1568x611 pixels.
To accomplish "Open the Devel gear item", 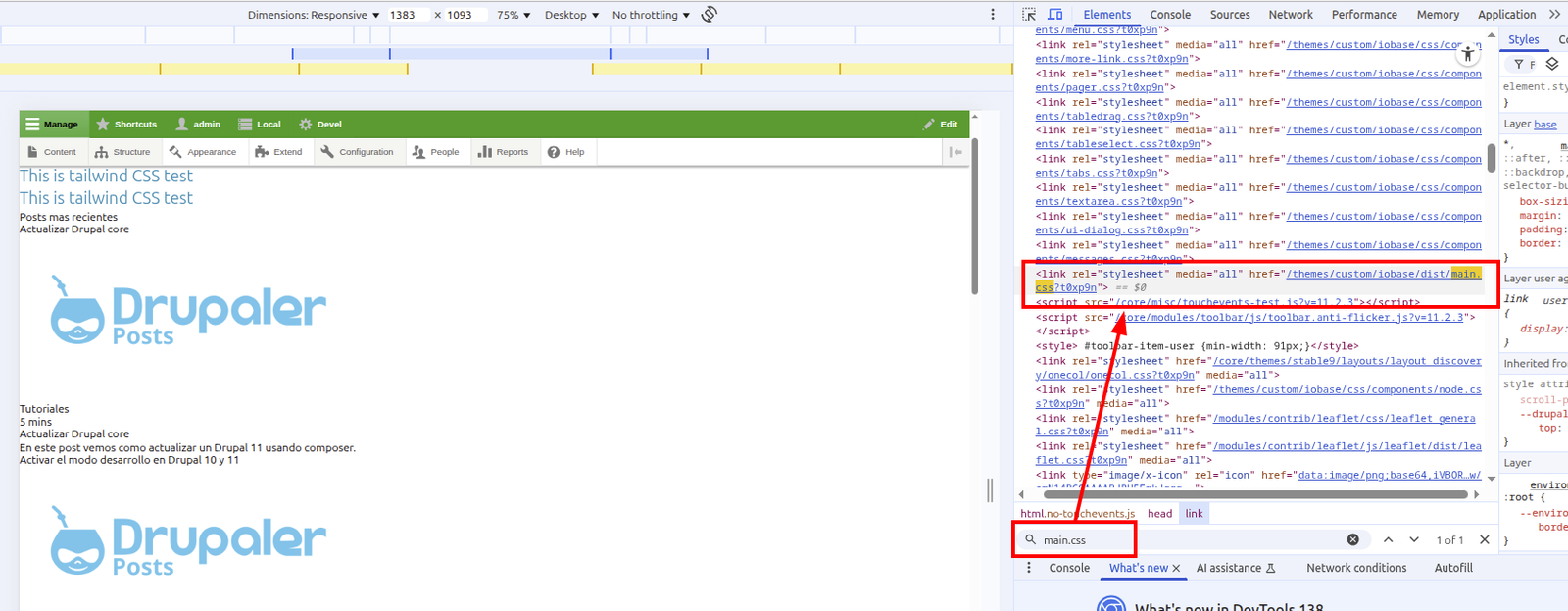I will tap(320, 125).
